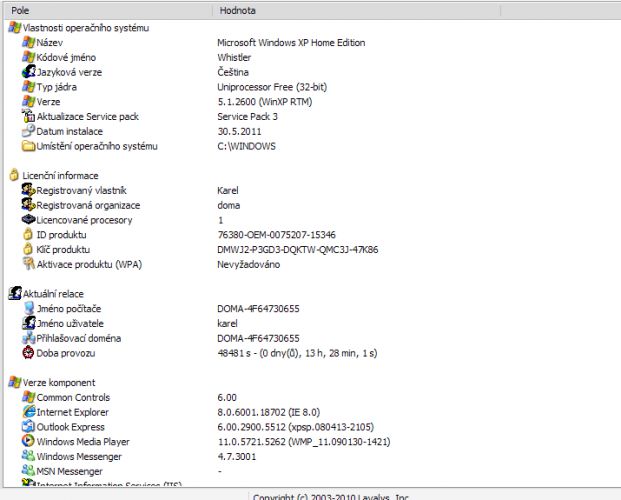Select the Whistler code name value

pyautogui.click(x=234, y=57)
